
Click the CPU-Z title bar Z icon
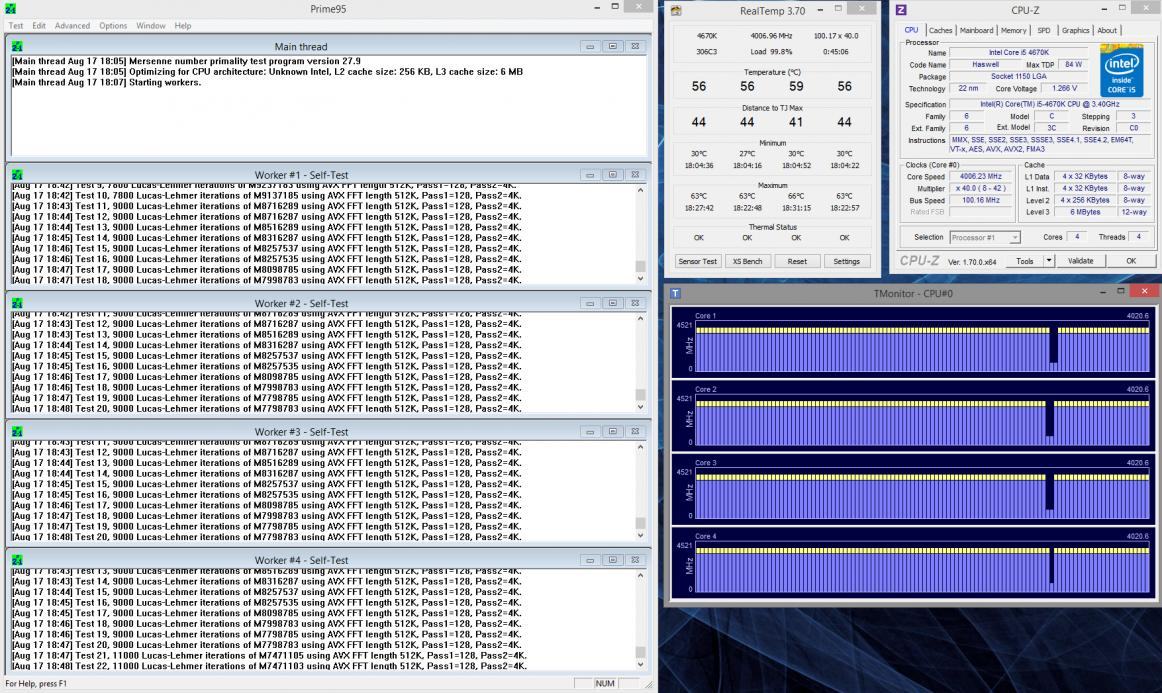pyautogui.click(x=901, y=10)
